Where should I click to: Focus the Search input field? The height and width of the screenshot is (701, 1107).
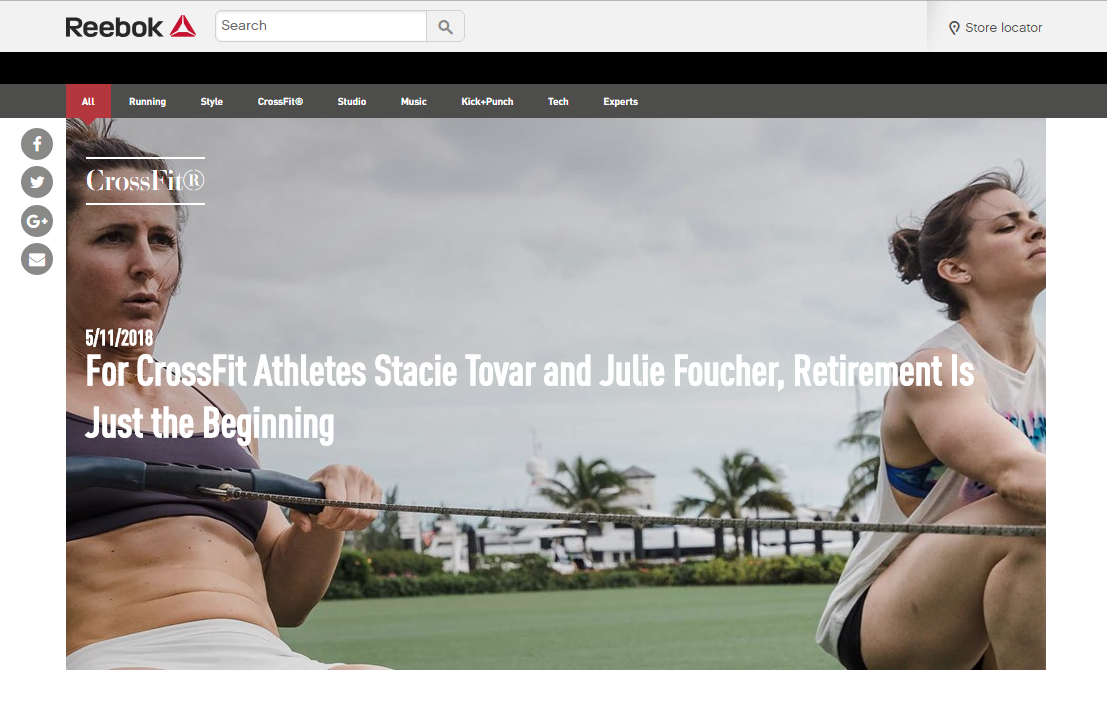[x=321, y=26]
